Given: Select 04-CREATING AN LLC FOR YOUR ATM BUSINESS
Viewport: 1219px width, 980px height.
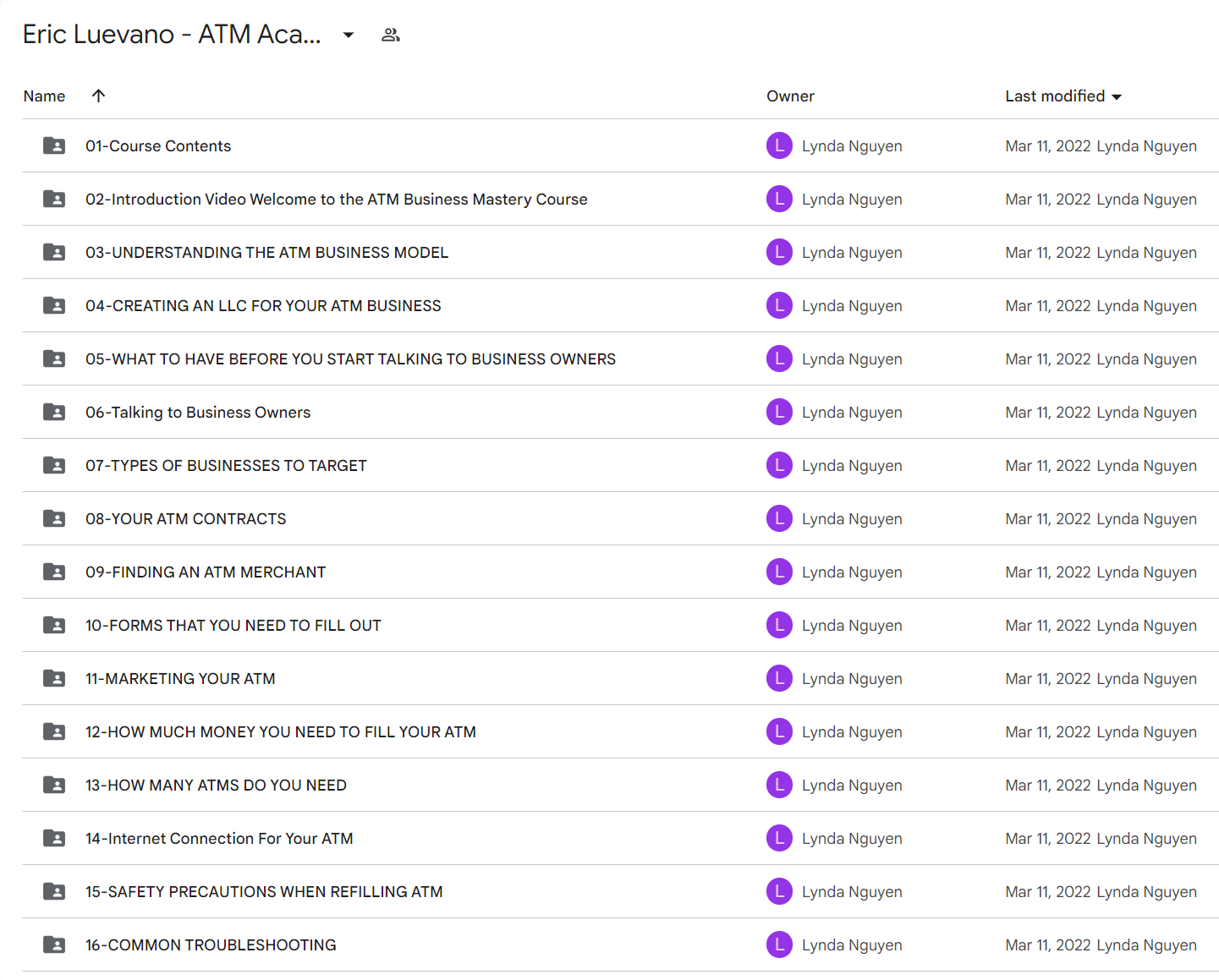Looking at the screenshot, I should point(263,306).
